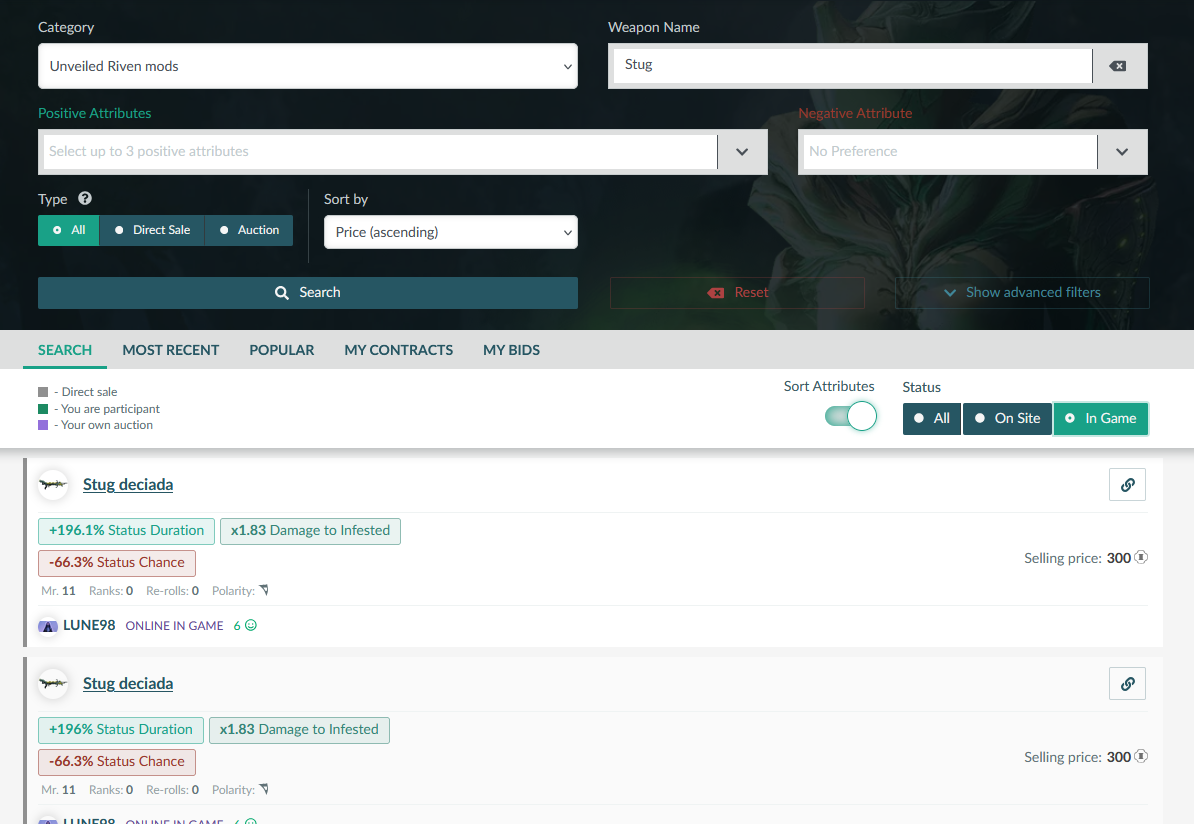Switch to SEARCH tab

pos(65,350)
